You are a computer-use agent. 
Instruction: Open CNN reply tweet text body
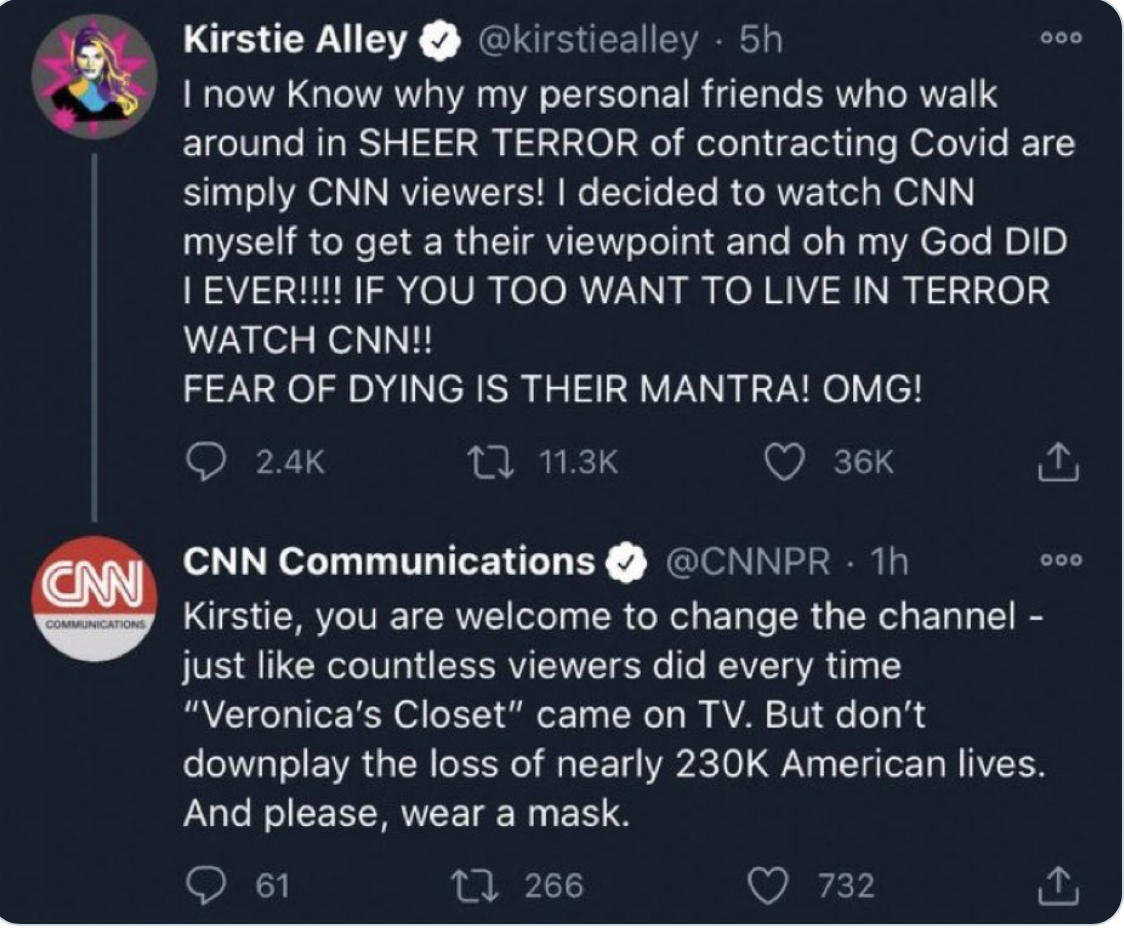click(x=614, y=715)
